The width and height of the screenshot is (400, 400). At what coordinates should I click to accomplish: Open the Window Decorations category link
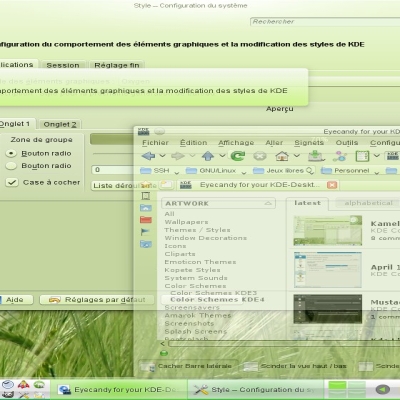pyautogui.click(x=206, y=238)
